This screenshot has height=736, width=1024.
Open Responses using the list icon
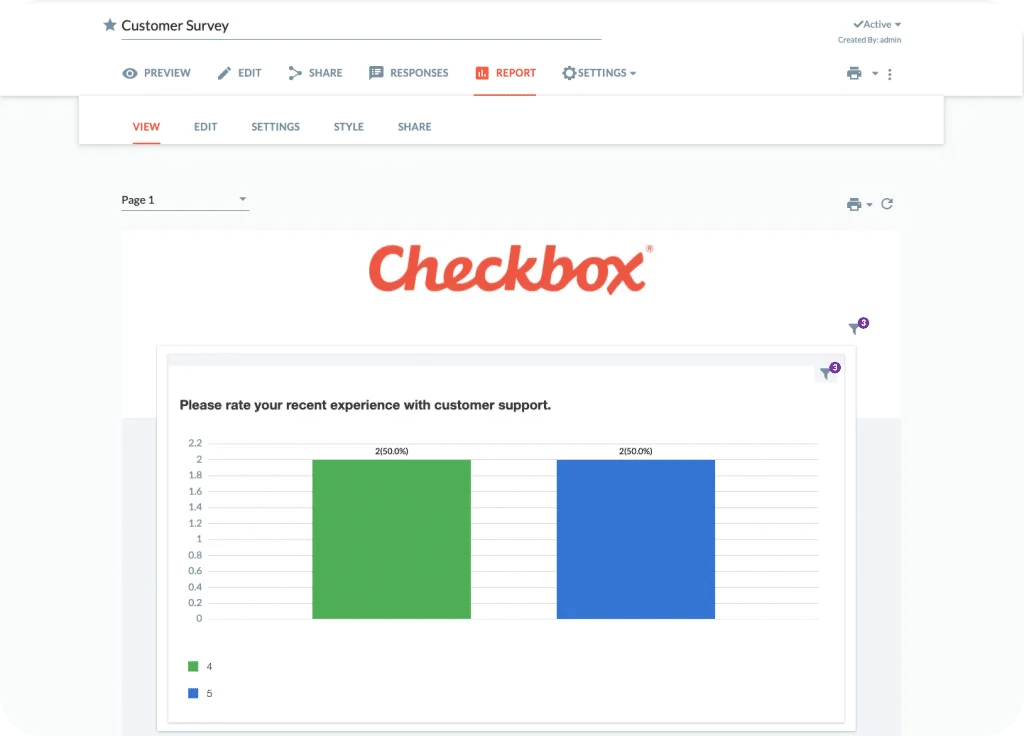coord(375,72)
